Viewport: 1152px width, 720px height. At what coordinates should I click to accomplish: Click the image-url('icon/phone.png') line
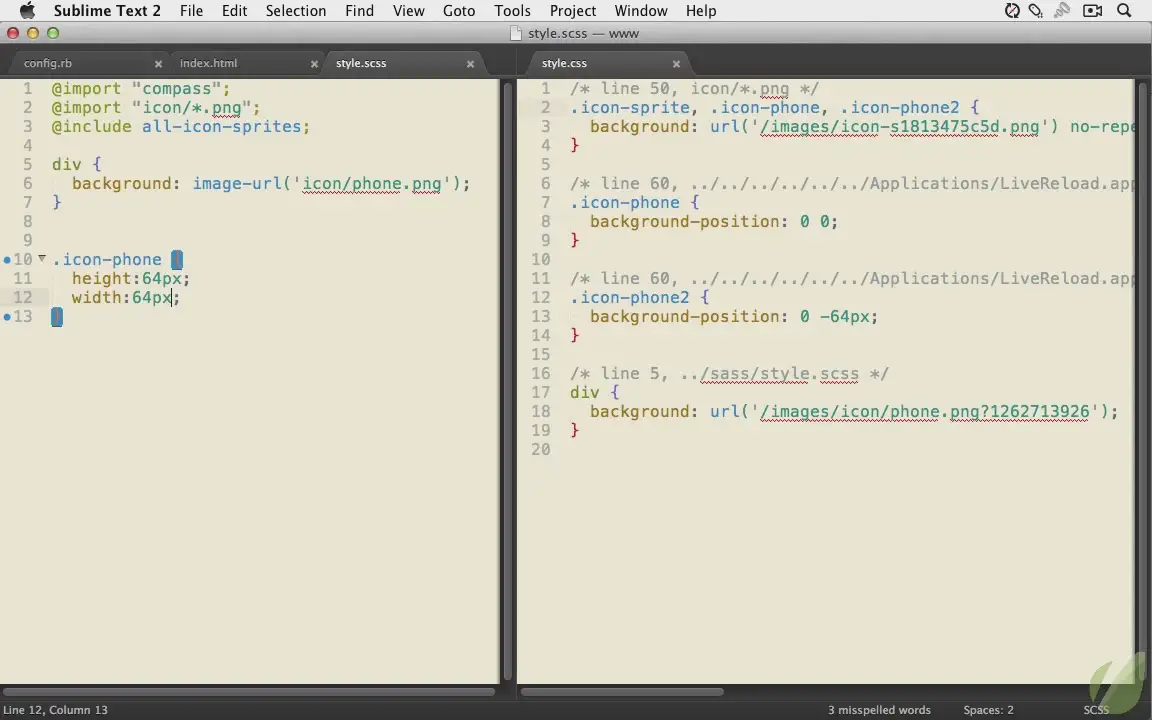pos(270,184)
